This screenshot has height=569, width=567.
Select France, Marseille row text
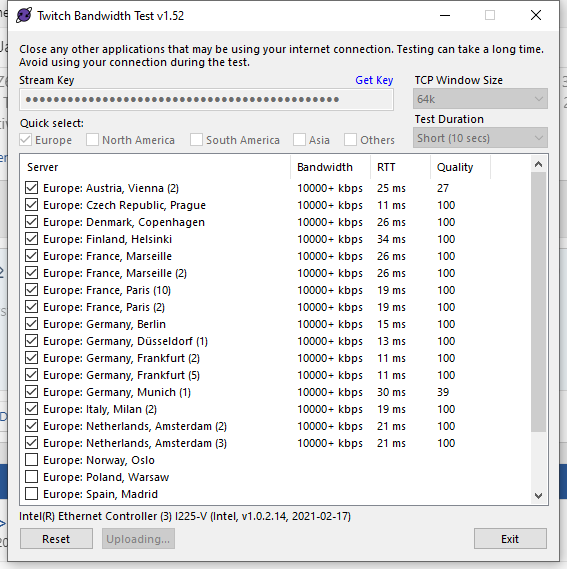point(107,256)
